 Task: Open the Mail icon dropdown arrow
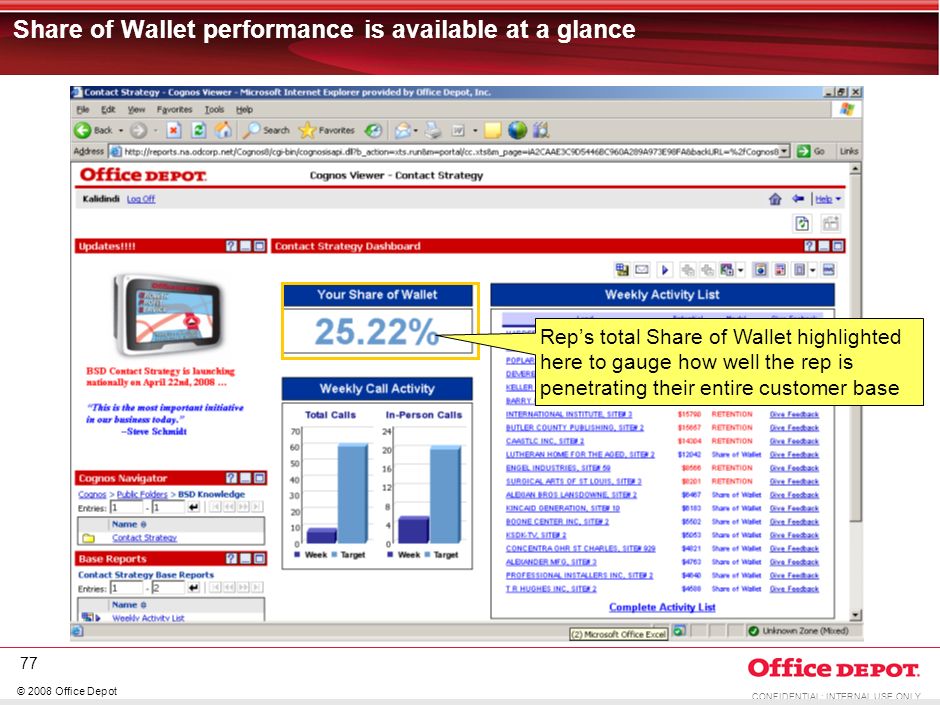tap(415, 130)
